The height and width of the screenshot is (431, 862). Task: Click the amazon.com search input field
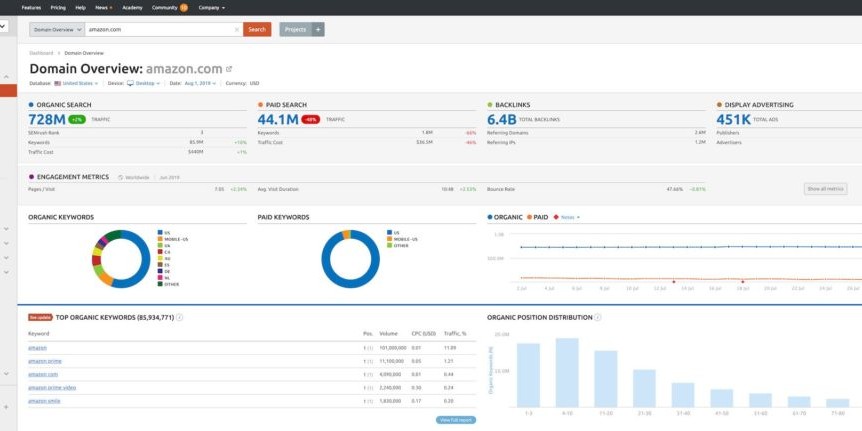click(159, 30)
